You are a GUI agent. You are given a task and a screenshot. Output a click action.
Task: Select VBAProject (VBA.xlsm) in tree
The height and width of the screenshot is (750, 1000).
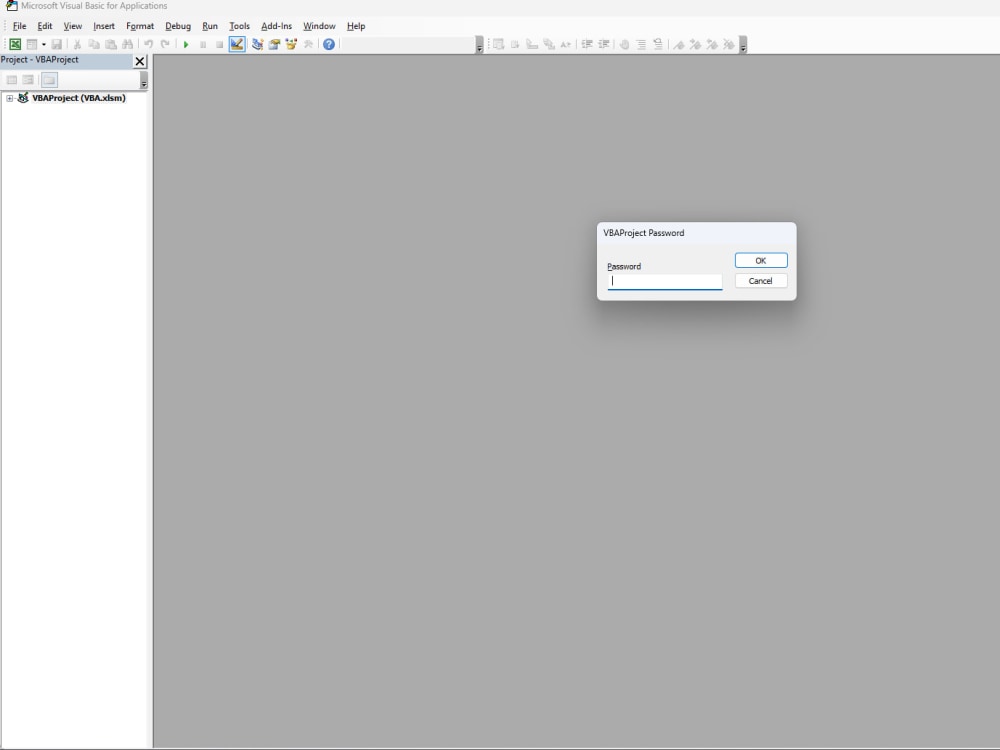[x=78, y=98]
